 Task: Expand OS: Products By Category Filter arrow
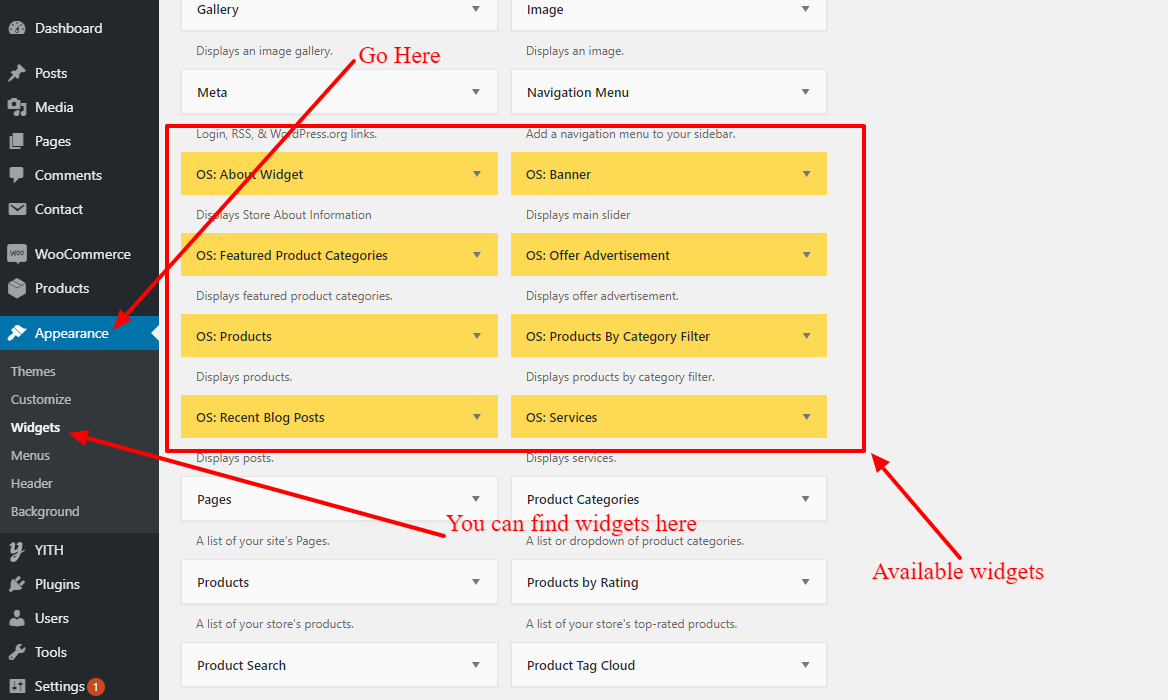click(x=806, y=336)
